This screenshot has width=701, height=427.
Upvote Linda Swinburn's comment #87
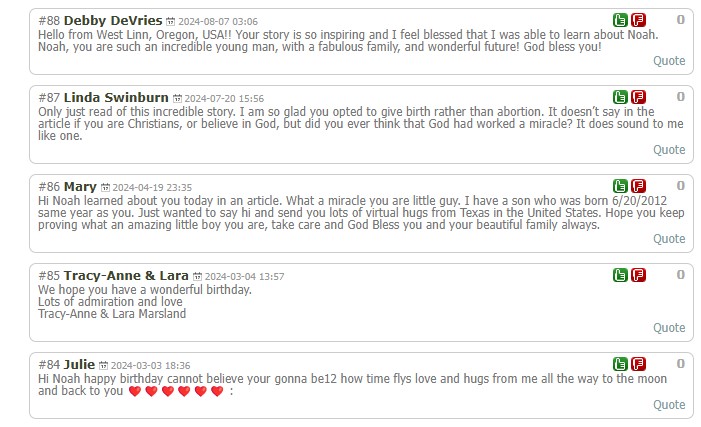[620, 98]
